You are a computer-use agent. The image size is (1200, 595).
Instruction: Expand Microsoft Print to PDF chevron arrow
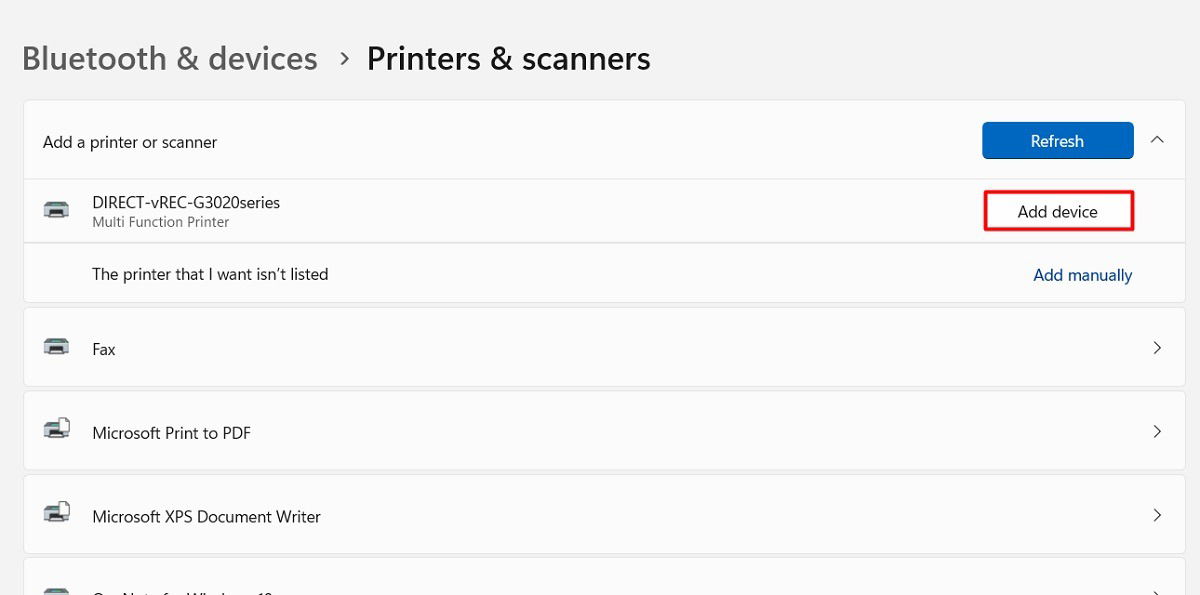click(x=1157, y=432)
